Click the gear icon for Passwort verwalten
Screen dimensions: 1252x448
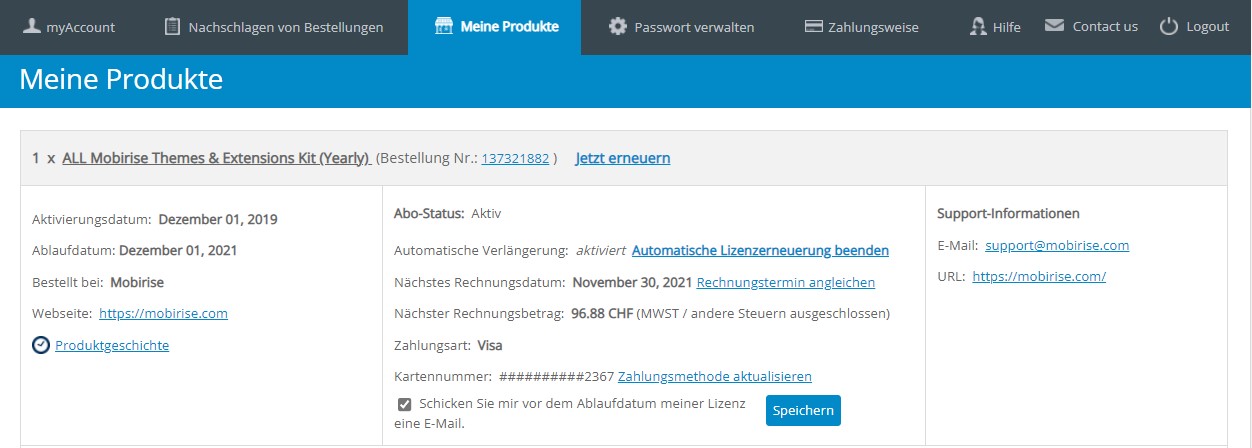tap(618, 26)
